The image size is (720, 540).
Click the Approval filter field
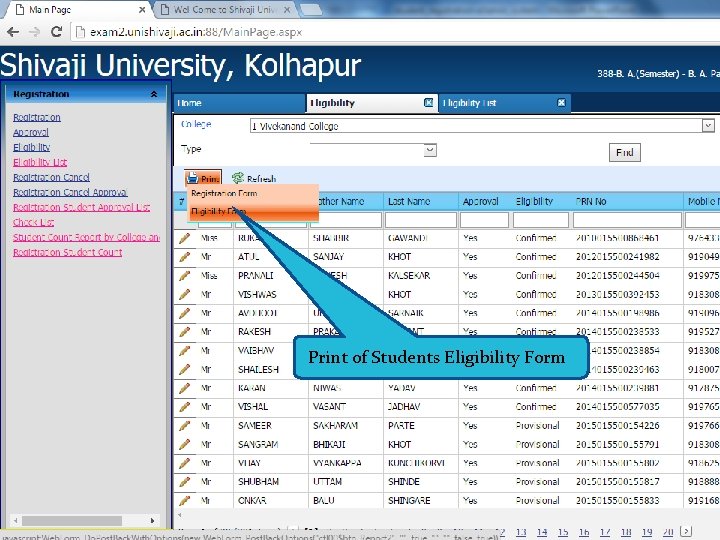tap(484, 220)
